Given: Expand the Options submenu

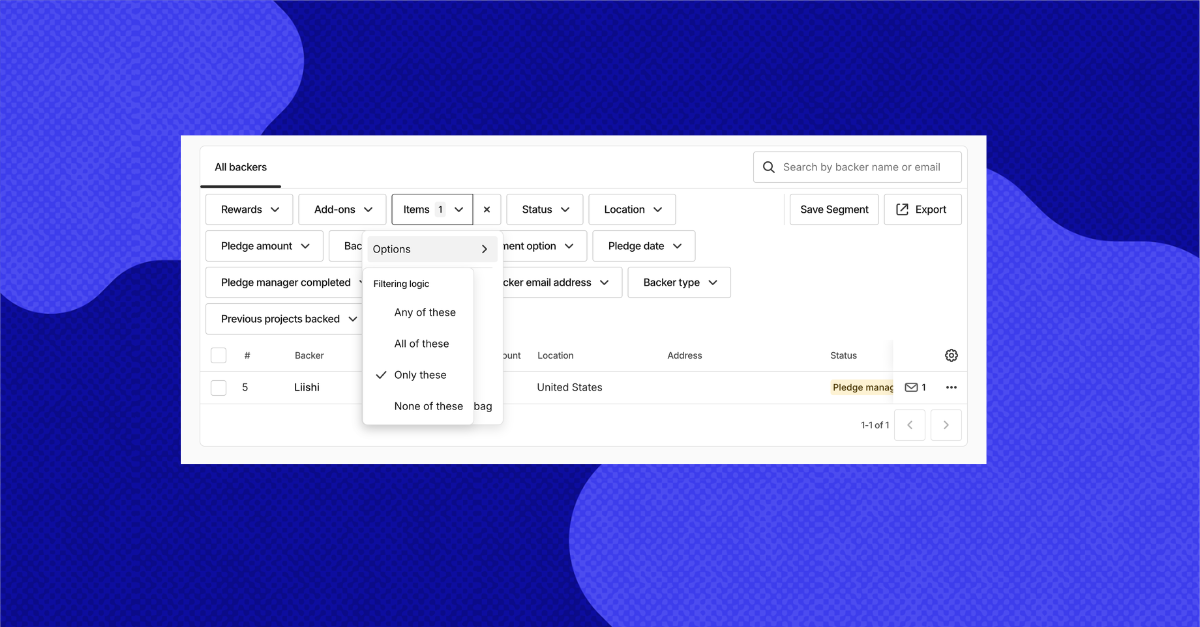Looking at the screenshot, I should [432, 249].
